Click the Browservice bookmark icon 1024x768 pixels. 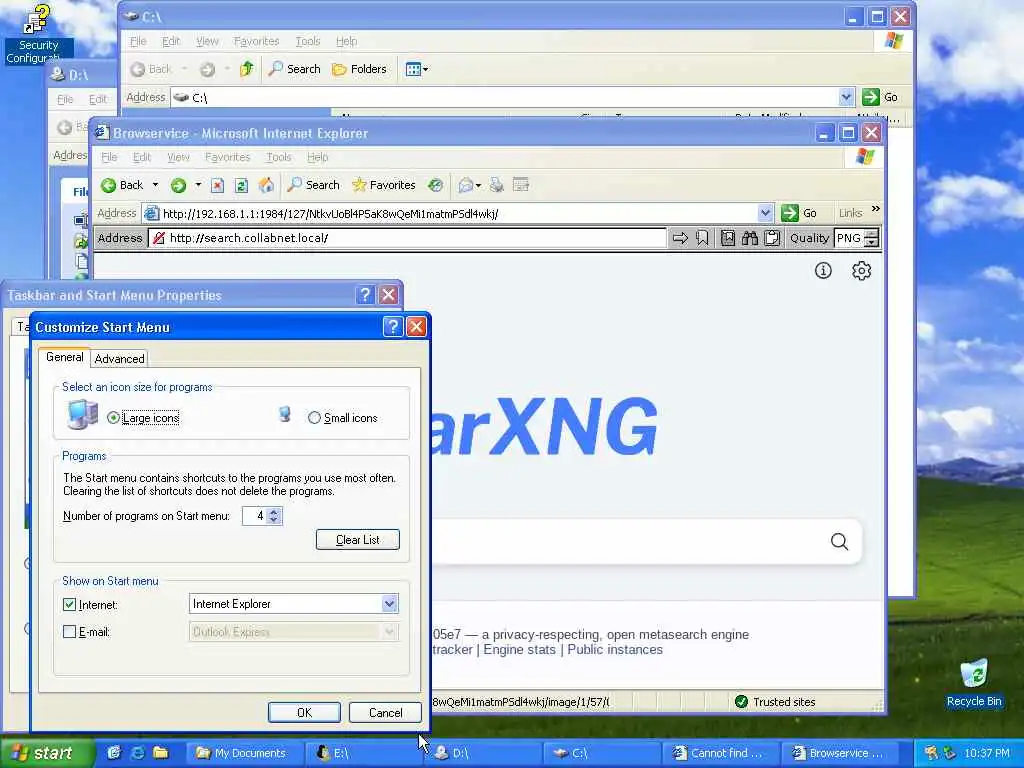click(x=702, y=238)
